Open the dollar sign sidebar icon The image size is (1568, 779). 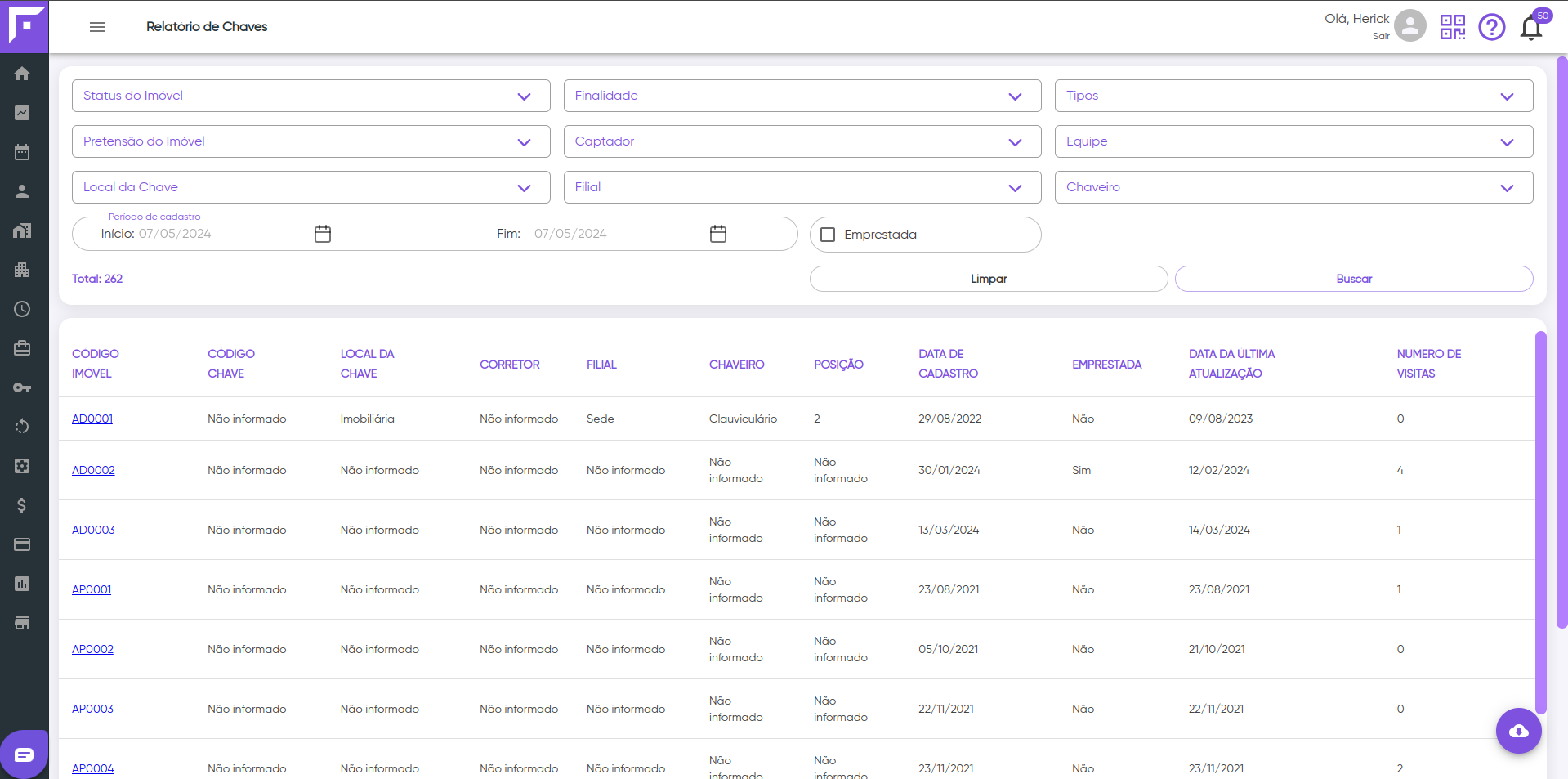[x=22, y=505]
